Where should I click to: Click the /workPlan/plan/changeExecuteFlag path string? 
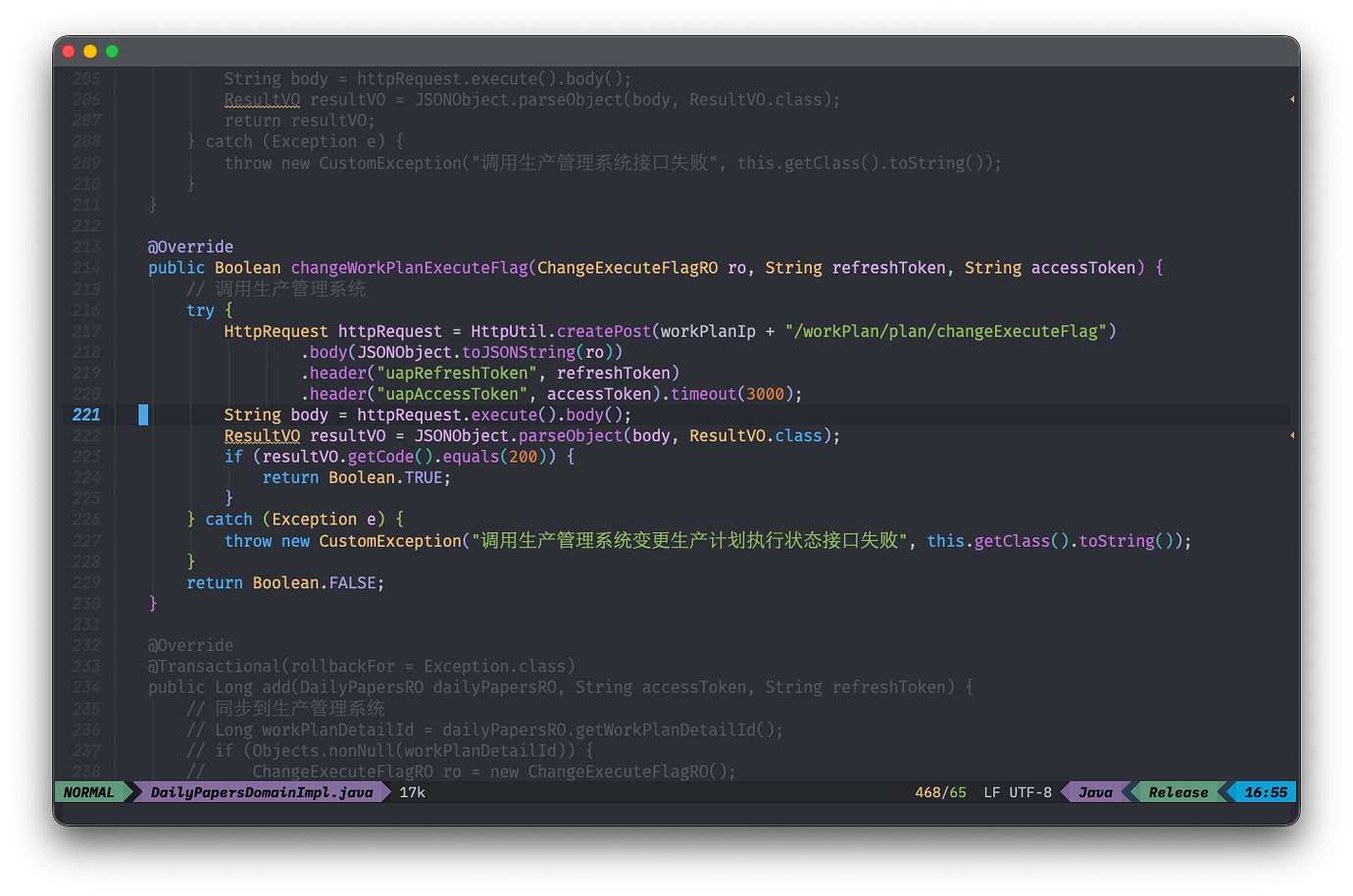946,330
